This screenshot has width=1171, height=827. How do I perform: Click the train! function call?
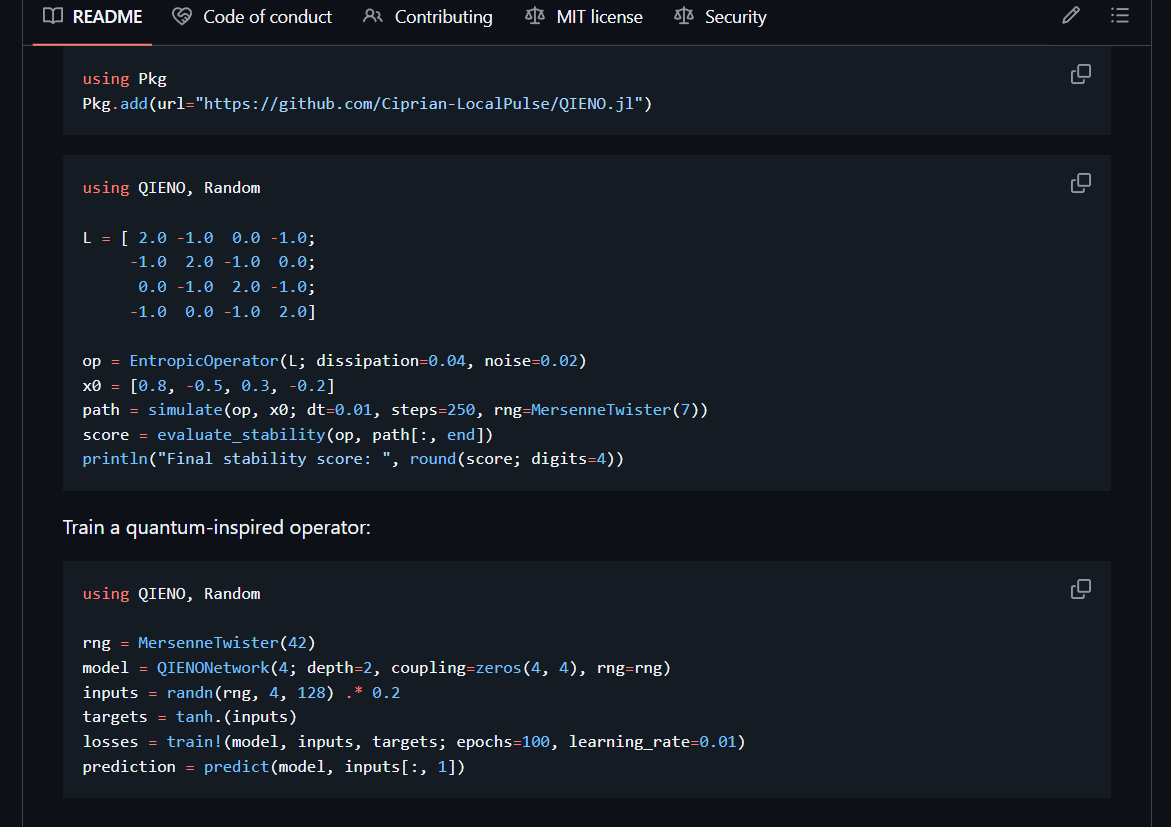pyautogui.click(x=194, y=742)
